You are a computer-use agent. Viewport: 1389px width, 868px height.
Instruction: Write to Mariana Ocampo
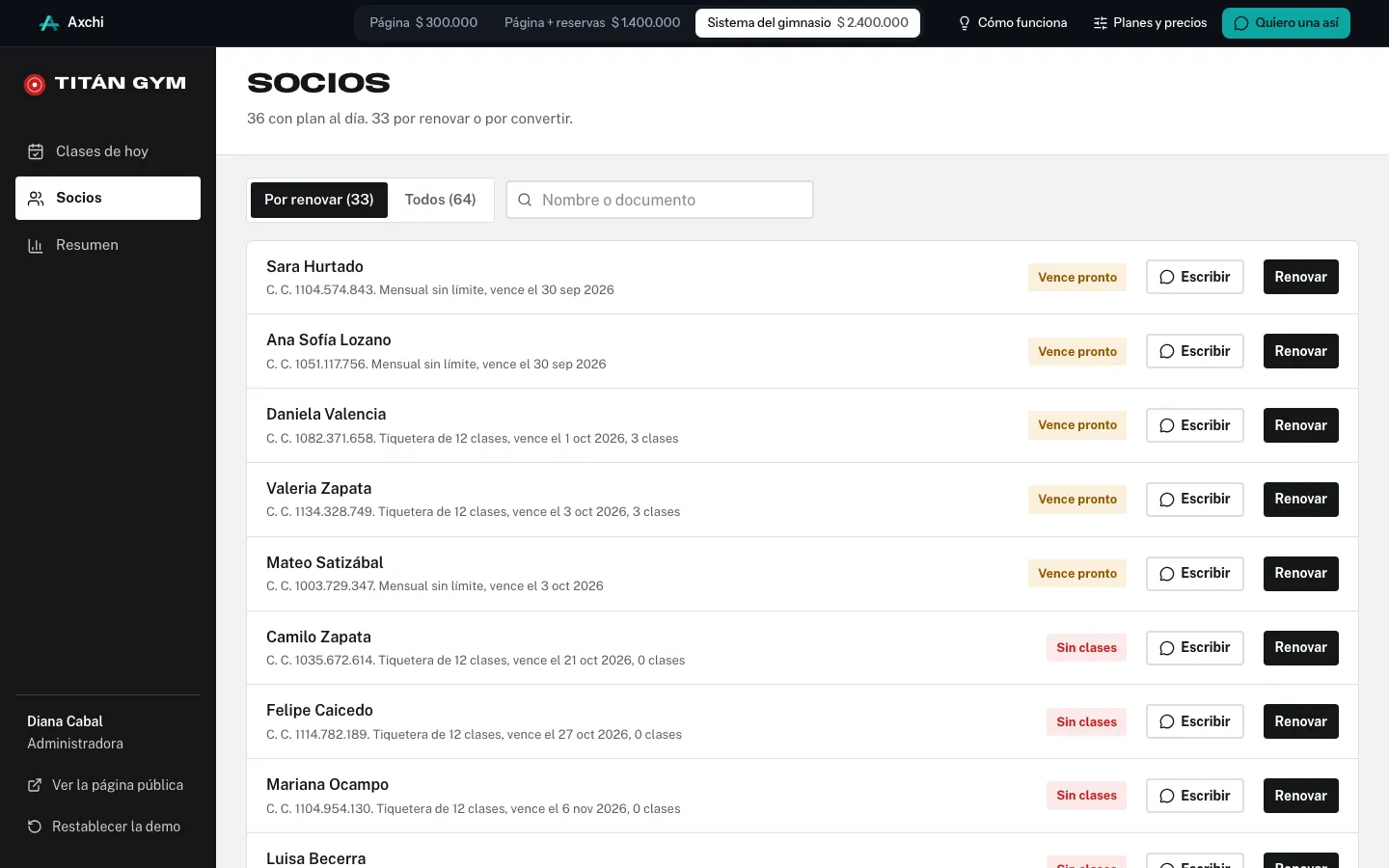(1195, 796)
